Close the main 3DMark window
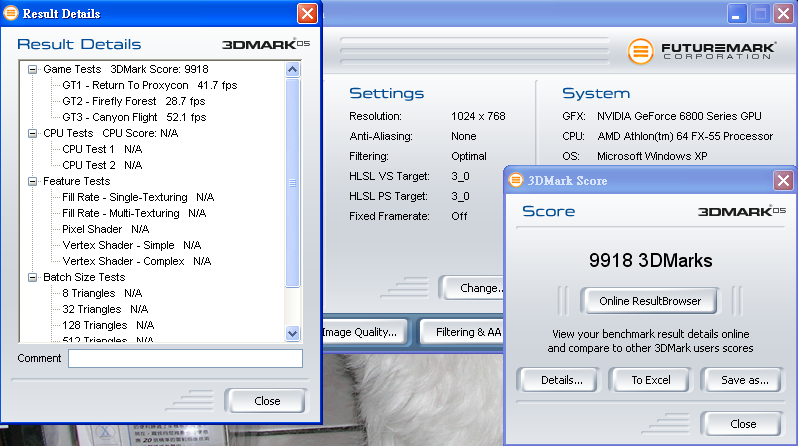The height and width of the screenshot is (446, 798). point(784,14)
